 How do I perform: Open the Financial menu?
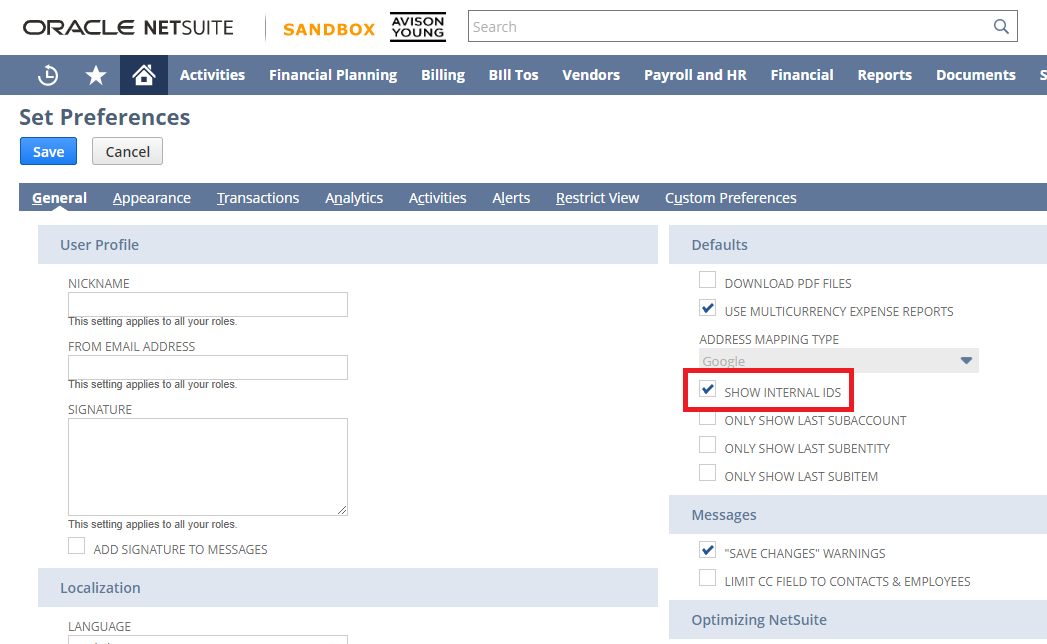coord(802,75)
